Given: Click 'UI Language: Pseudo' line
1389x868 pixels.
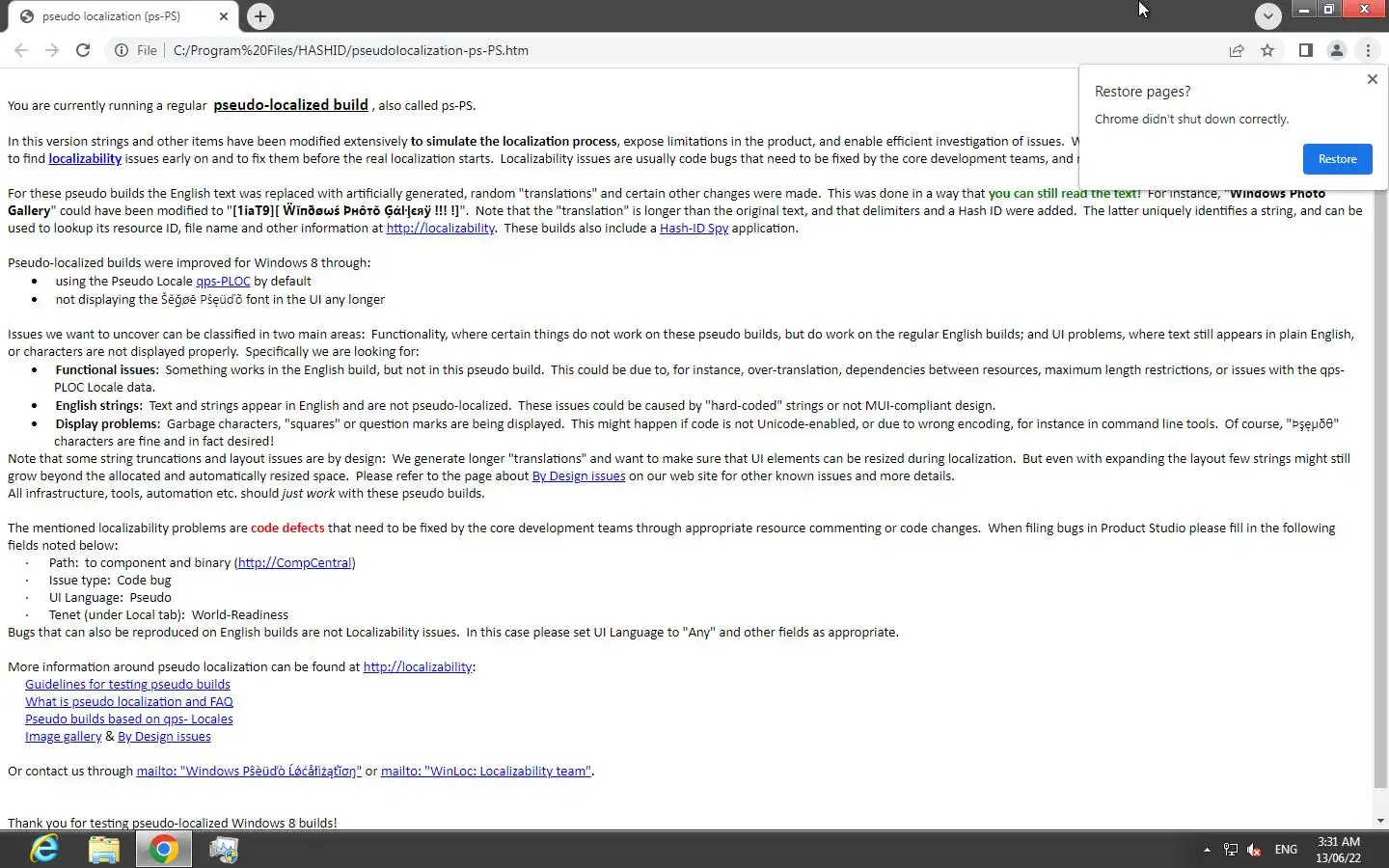Looking at the screenshot, I should coord(110,597).
